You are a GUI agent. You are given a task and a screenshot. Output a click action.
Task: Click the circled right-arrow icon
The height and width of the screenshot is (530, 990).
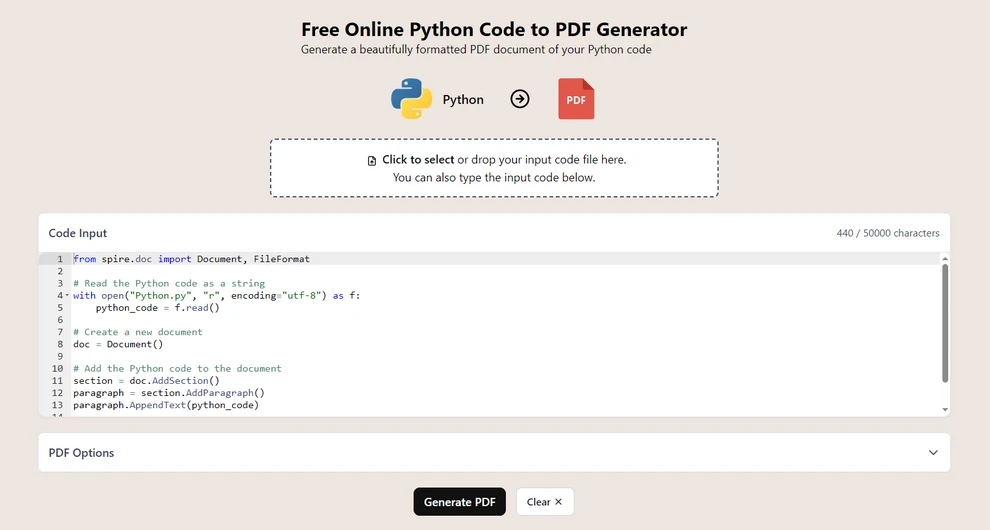[520, 99]
